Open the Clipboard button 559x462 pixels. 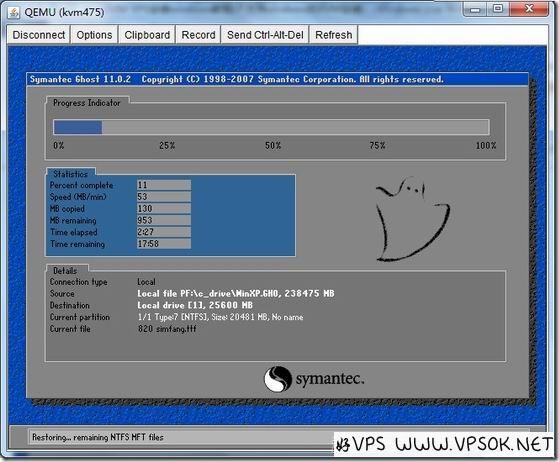[147, 35]
